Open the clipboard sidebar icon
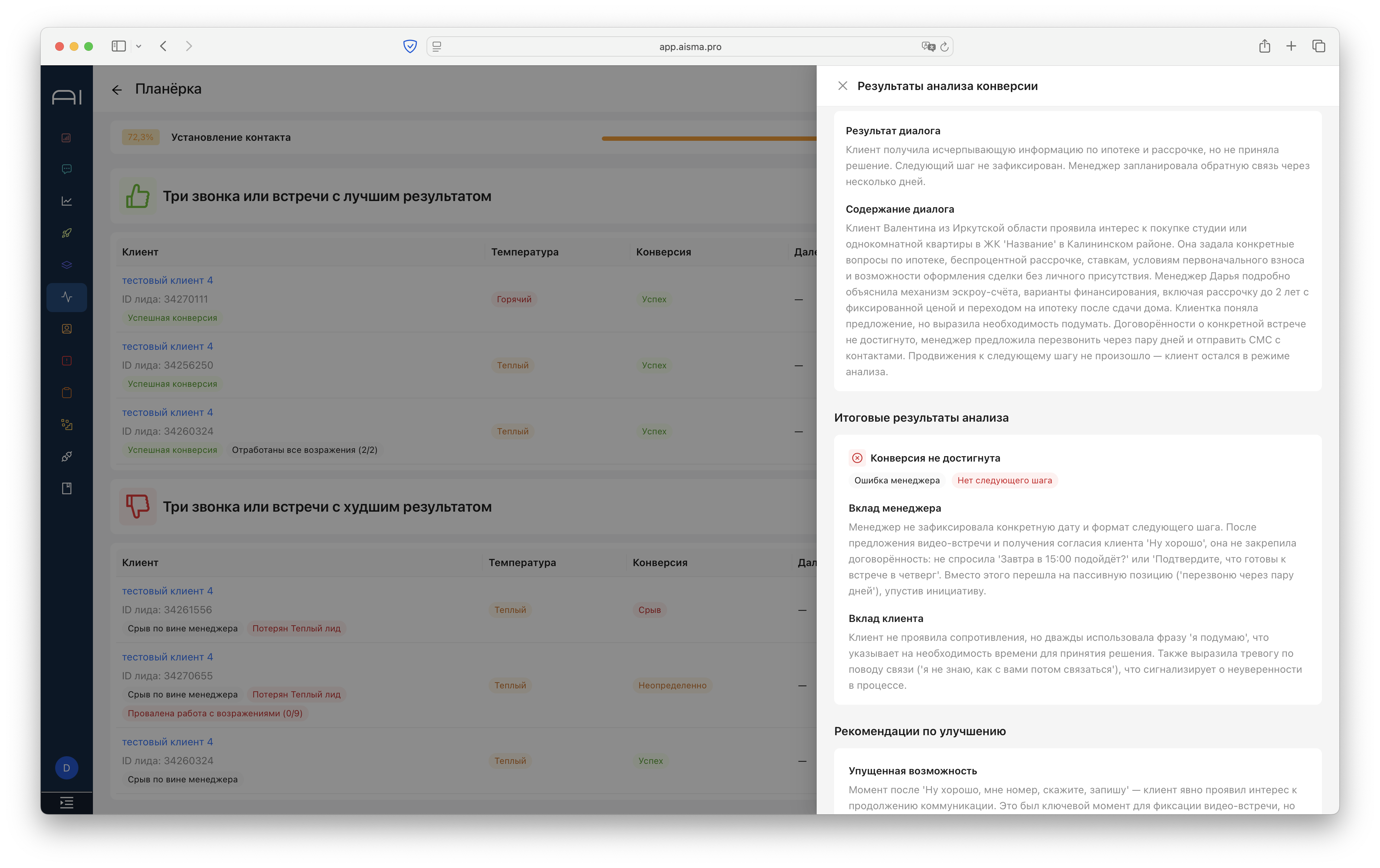 pyautogui.click(x=66, y=393)
